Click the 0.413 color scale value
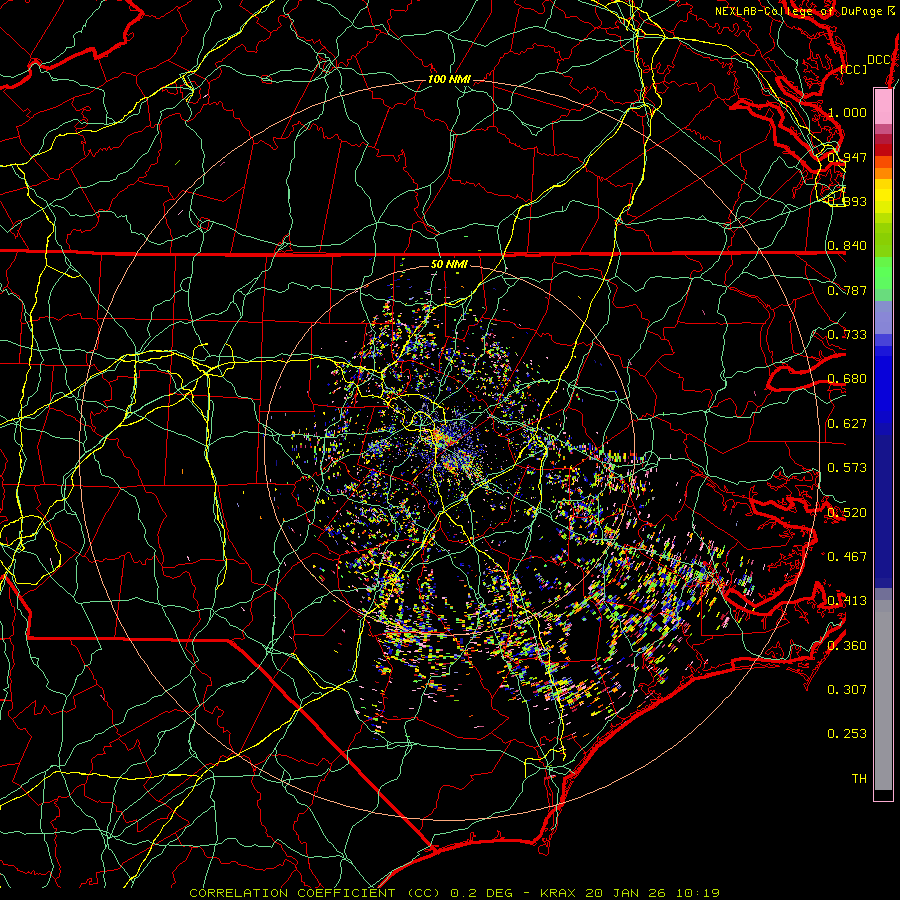The image size is (900, 900). click(x=847, y=601)
